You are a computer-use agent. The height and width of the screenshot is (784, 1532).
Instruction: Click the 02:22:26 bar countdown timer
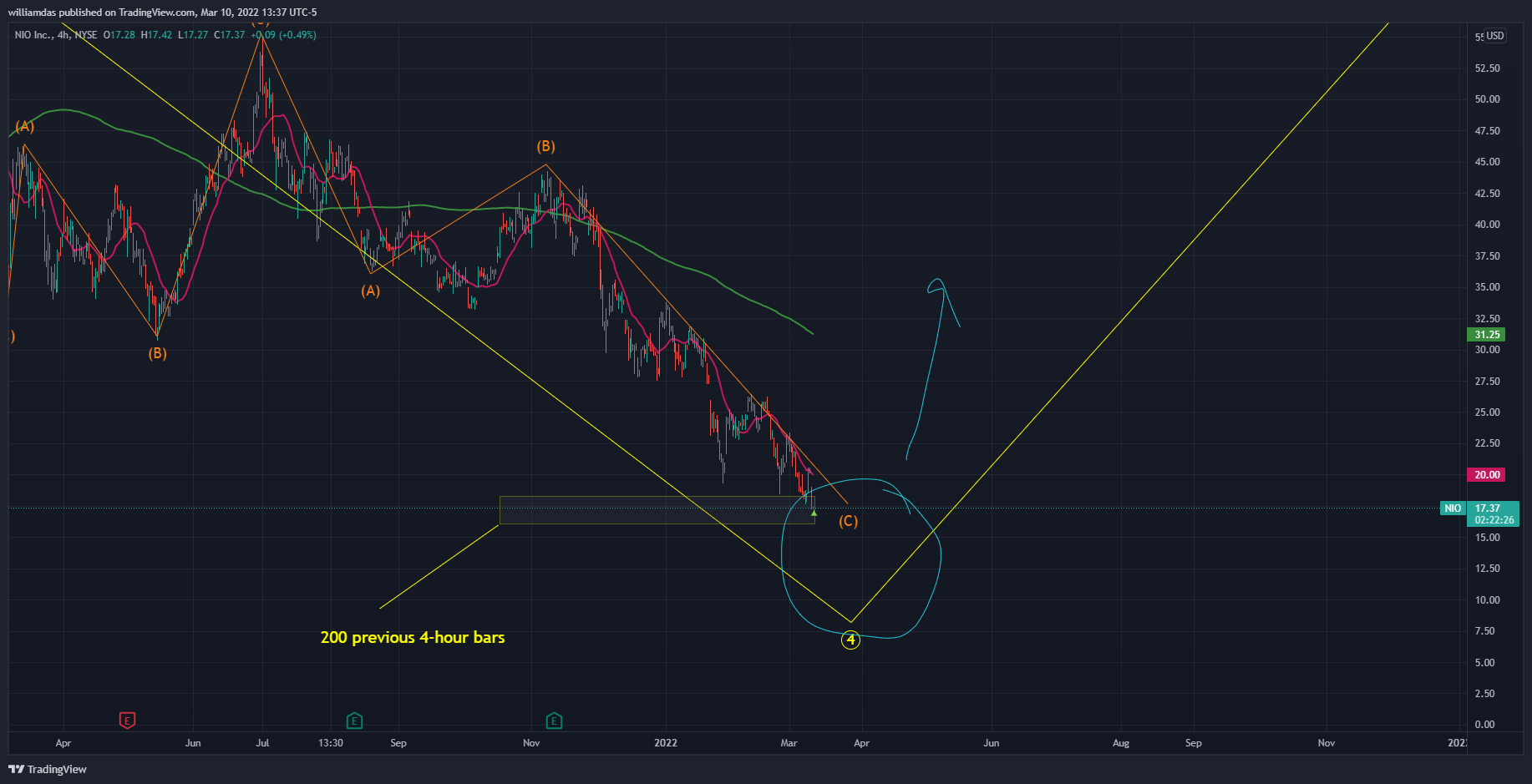point(1494,520)
